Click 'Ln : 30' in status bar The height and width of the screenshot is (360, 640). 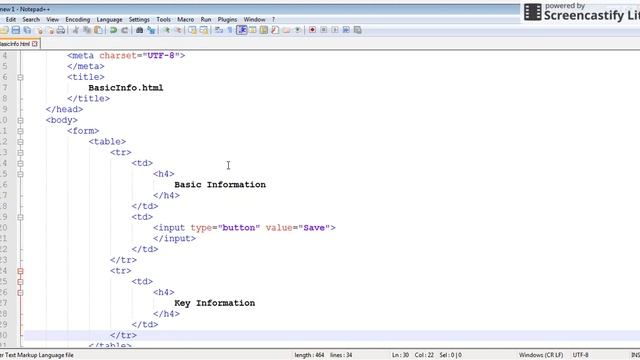(x=400, y=355)
